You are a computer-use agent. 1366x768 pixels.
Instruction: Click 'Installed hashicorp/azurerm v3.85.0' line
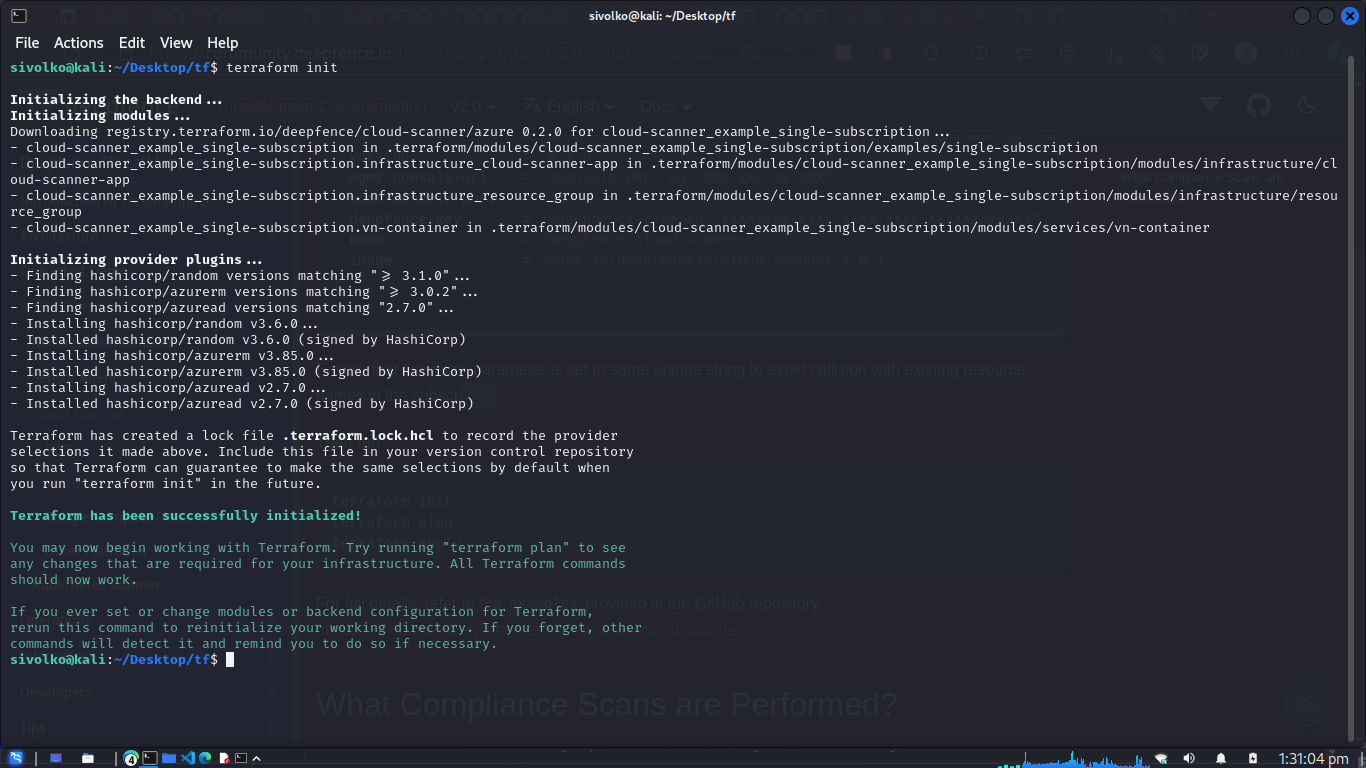tap(246, 372)
